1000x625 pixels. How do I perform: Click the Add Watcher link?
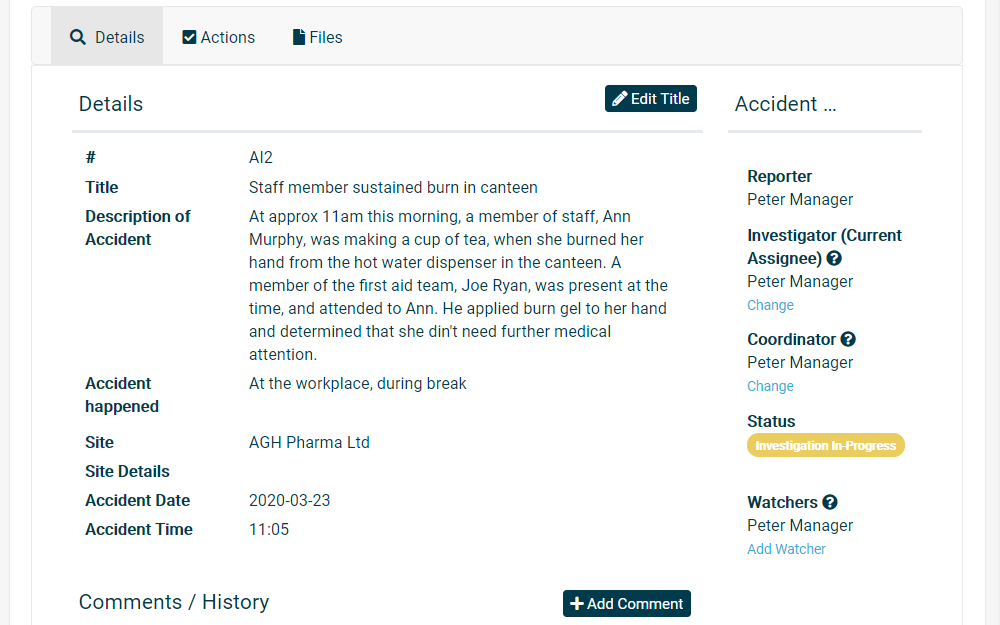786,549
